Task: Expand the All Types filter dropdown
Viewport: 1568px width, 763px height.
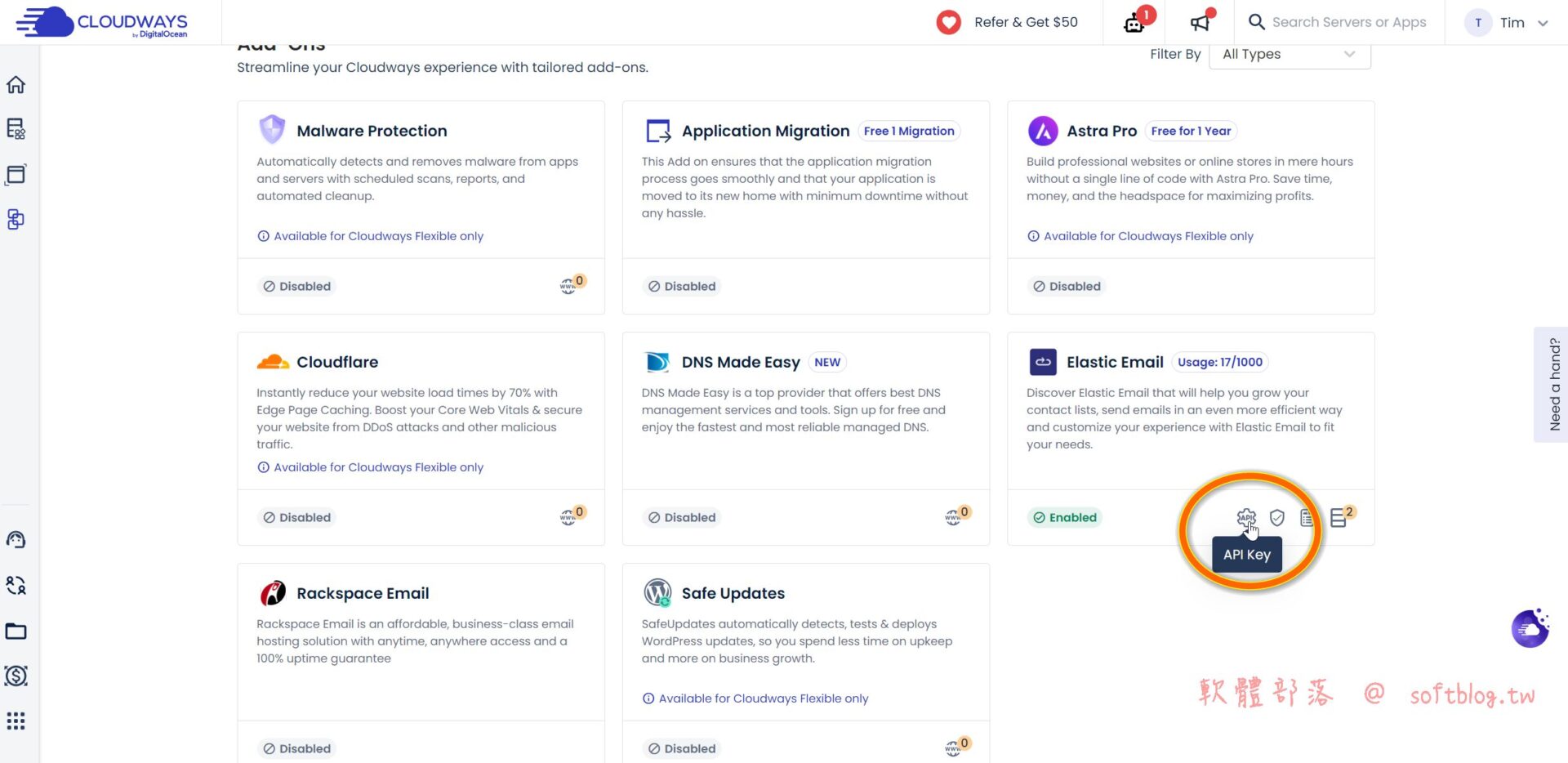Action: pos(1289,54)
